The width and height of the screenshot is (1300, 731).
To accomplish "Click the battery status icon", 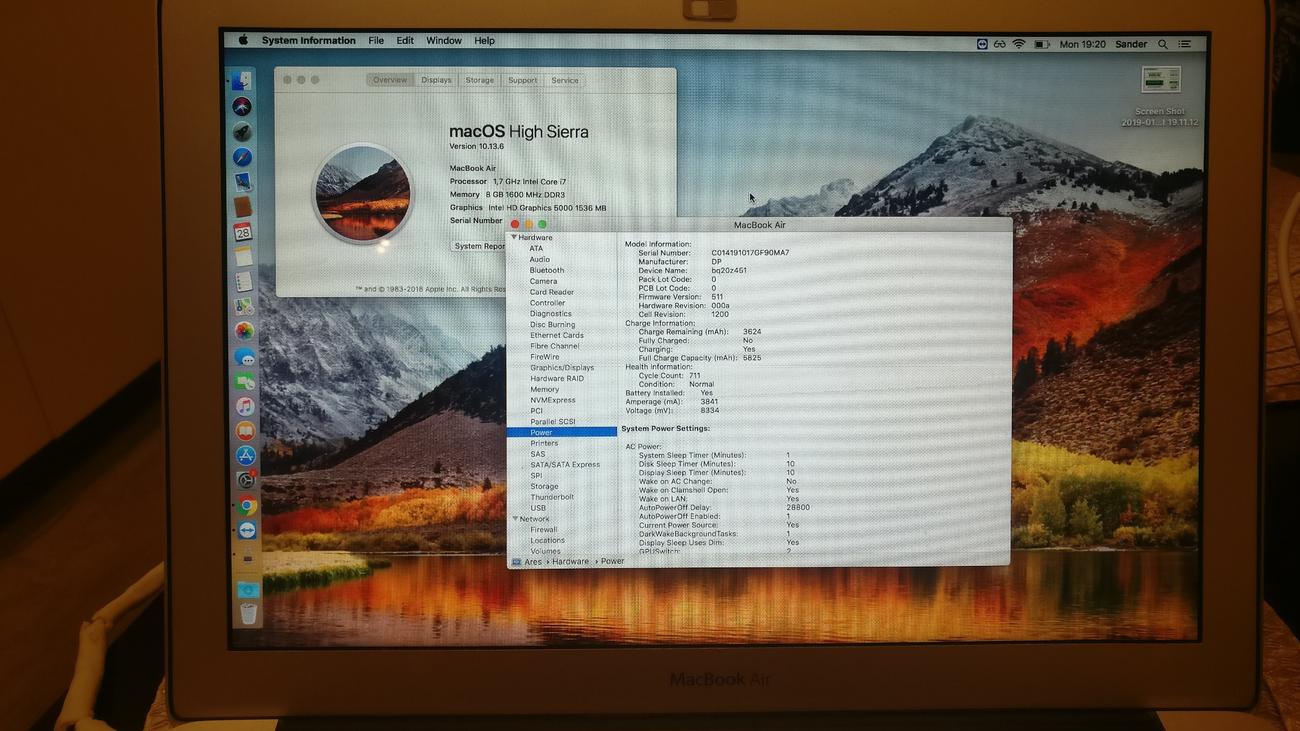I will tap(1041, 44).
